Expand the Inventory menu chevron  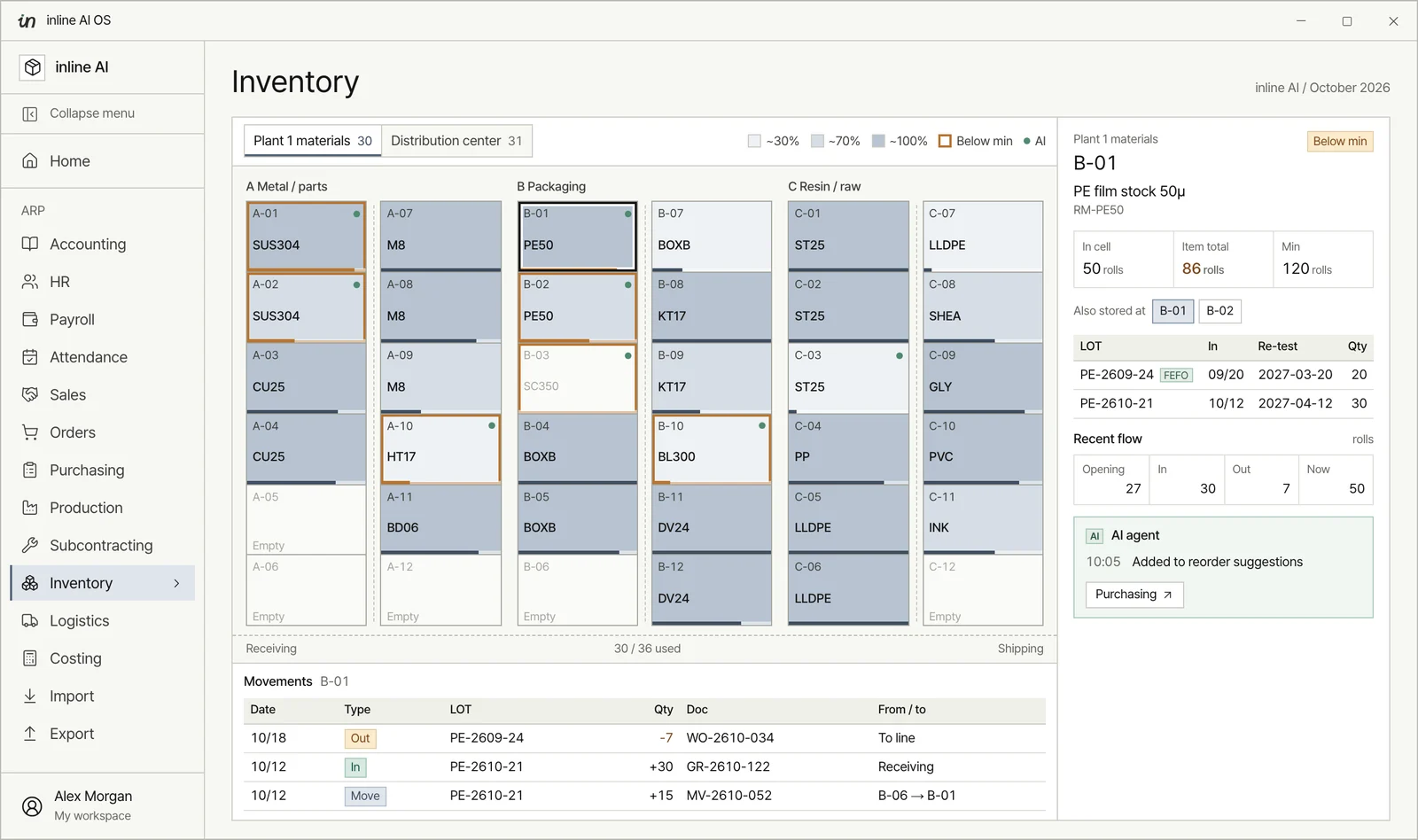tap(176, 583)
